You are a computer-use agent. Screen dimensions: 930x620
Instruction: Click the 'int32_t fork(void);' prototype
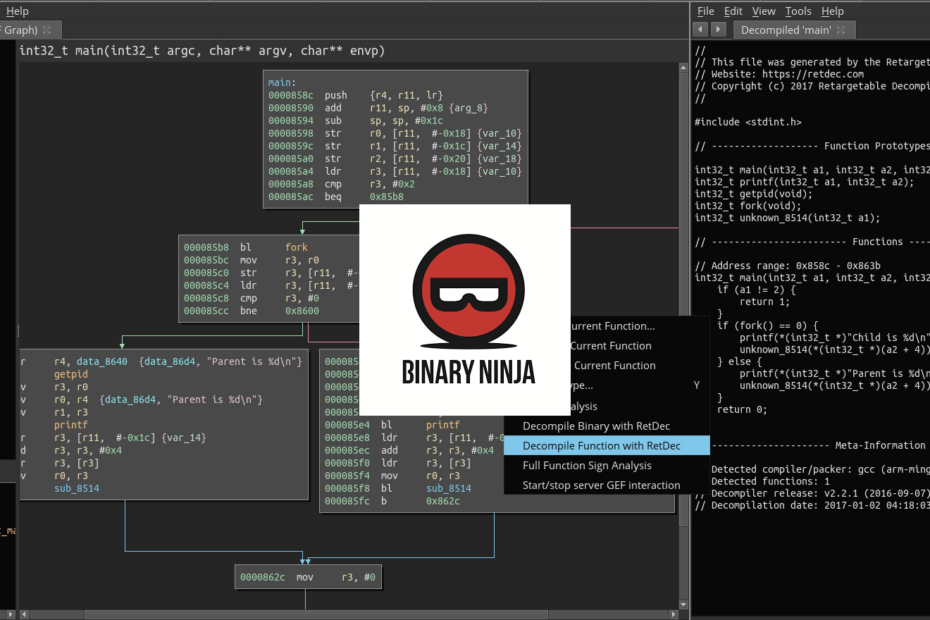(x=747, y=206)
